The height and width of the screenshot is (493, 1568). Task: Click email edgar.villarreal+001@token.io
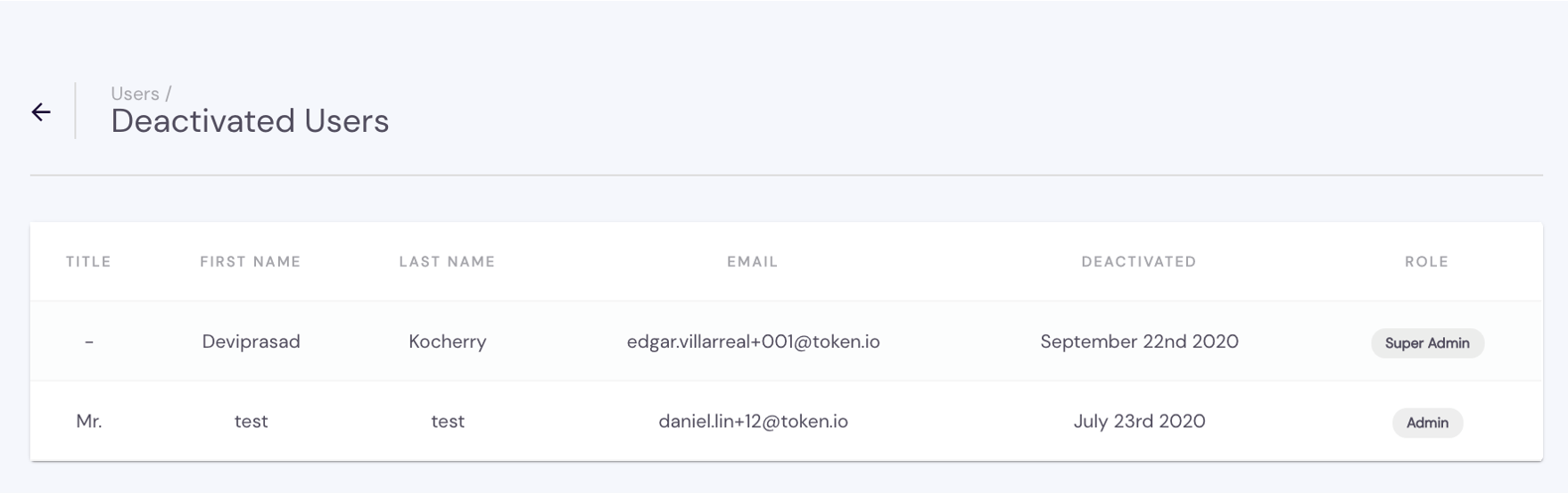coord(754,341)
